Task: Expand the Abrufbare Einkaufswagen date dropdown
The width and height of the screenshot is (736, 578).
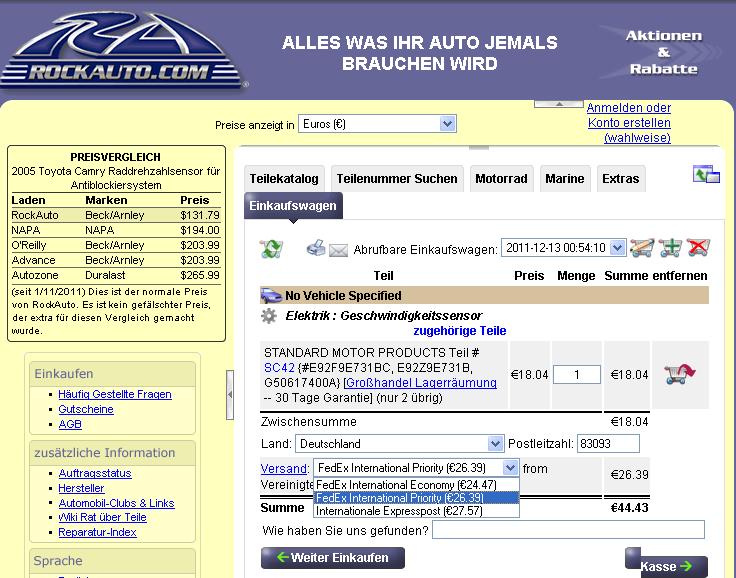Action: (x=617, y=247)
